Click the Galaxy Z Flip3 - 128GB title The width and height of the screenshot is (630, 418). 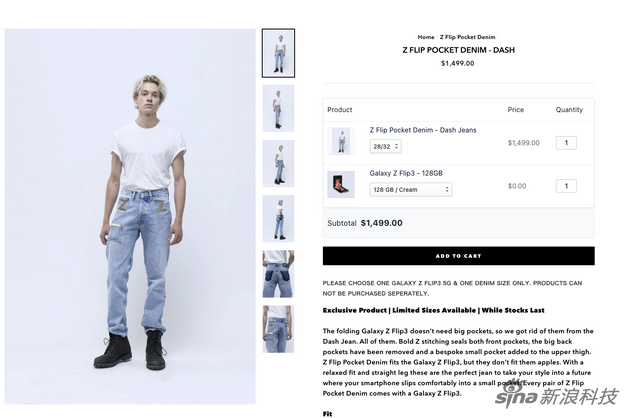[406, 173]
